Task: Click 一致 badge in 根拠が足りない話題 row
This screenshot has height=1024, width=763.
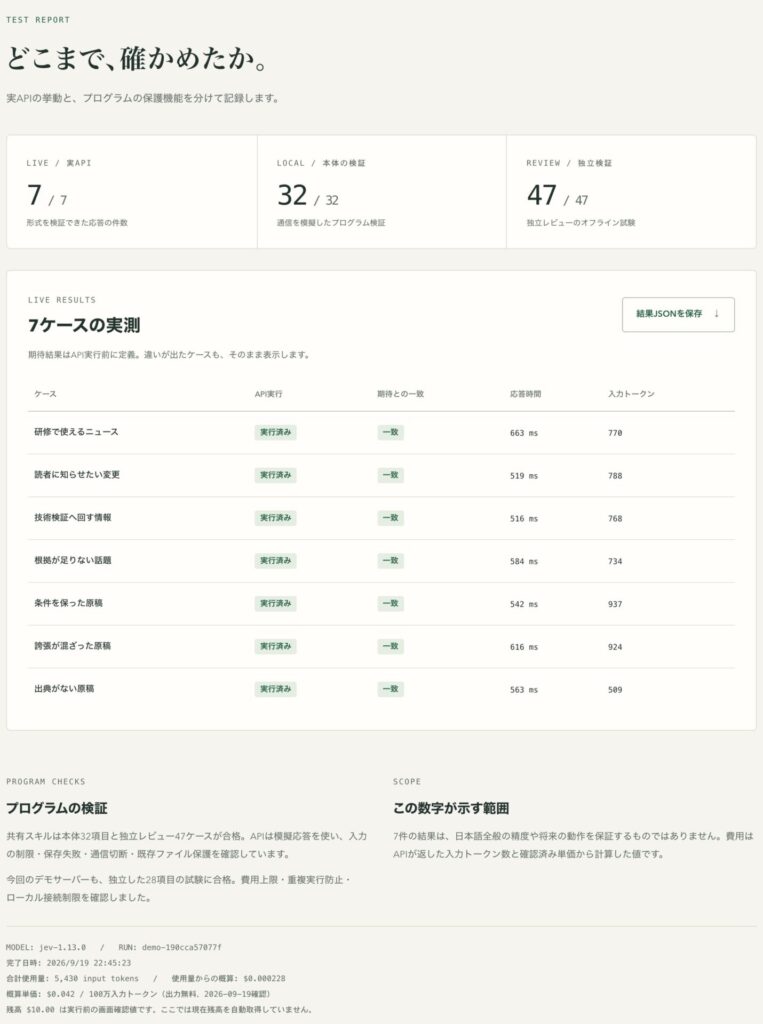Action: point(390,560)
